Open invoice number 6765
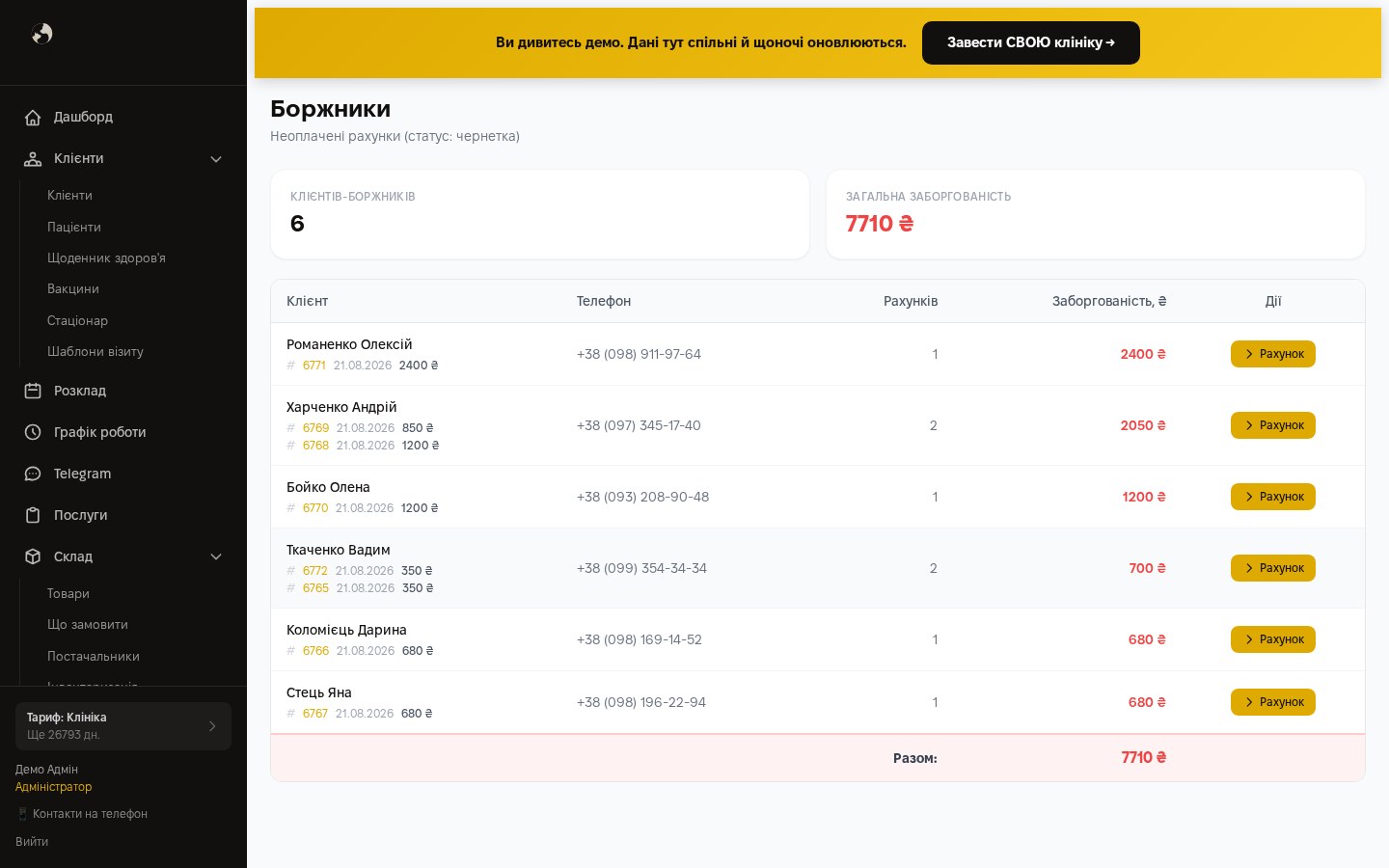The height and width of the screenshot is (868, 1389). [315, 588]
